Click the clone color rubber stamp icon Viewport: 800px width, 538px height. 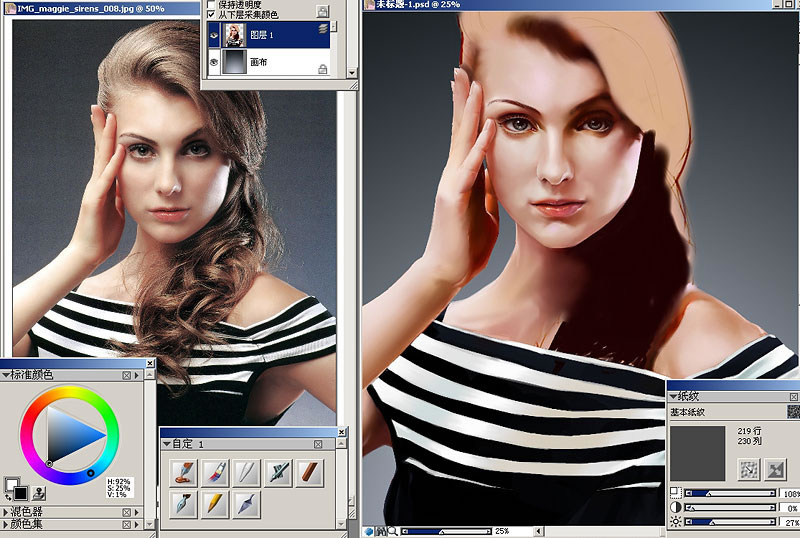click(39, 493)
